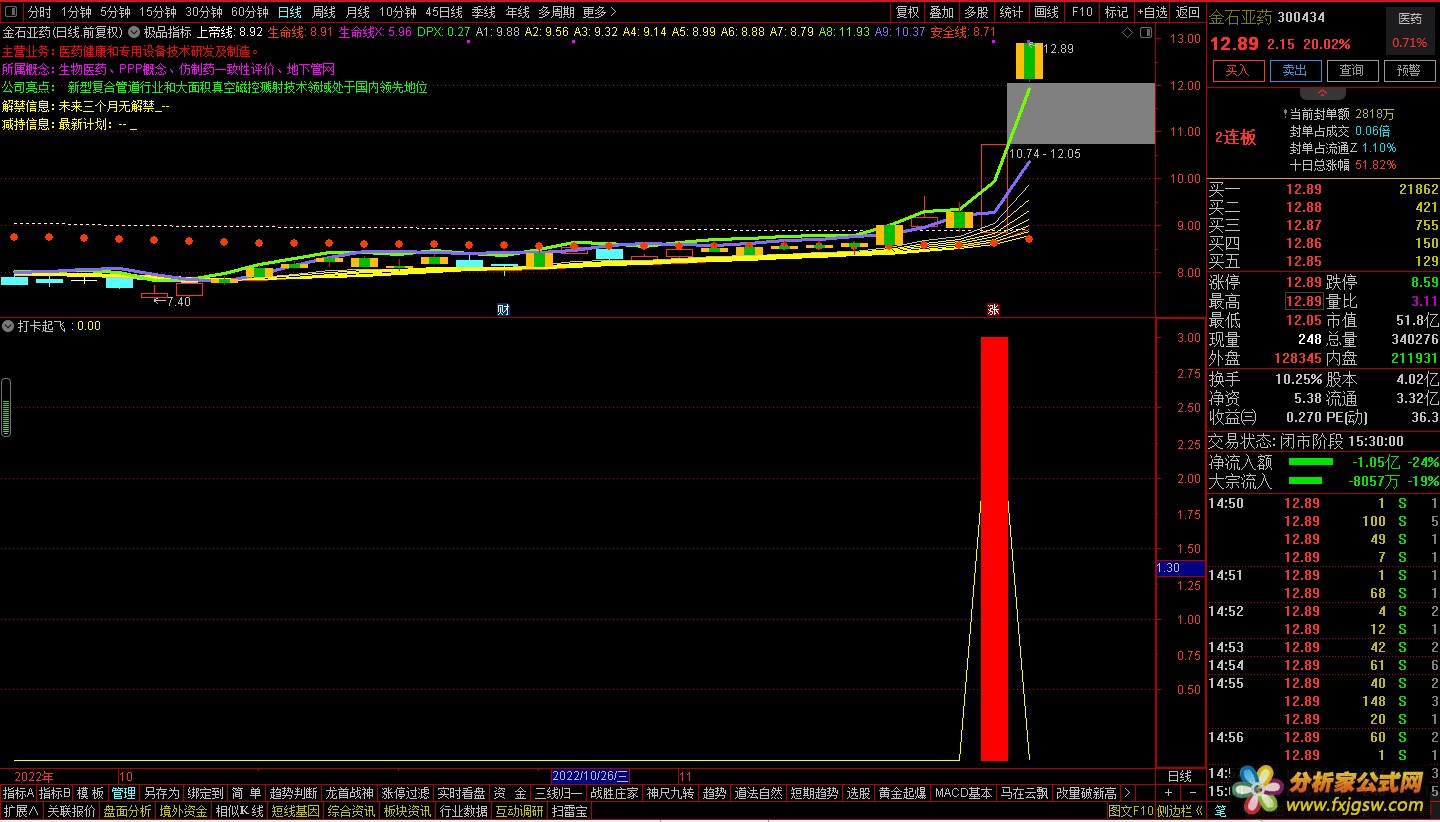Image resolution: width=1440 pixels, height=822 pixels.
Task: Switch to 月线 monthly chart
Action: 357,12
